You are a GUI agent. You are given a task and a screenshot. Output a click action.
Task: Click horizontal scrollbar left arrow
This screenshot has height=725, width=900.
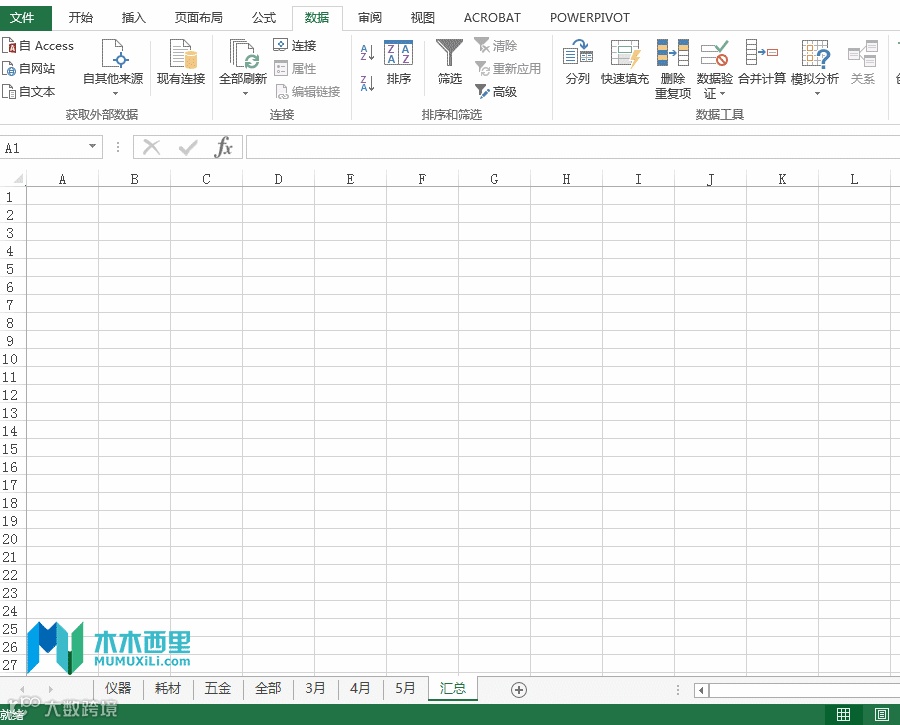tap(701, 690)
